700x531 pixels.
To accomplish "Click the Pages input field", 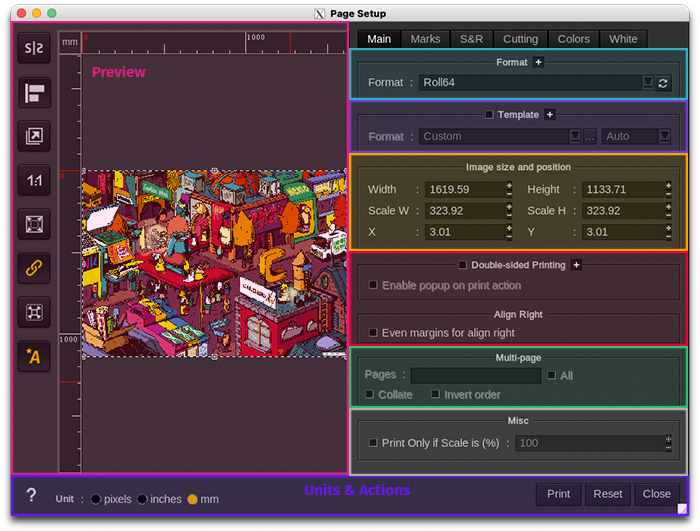I will pos(476,375).
